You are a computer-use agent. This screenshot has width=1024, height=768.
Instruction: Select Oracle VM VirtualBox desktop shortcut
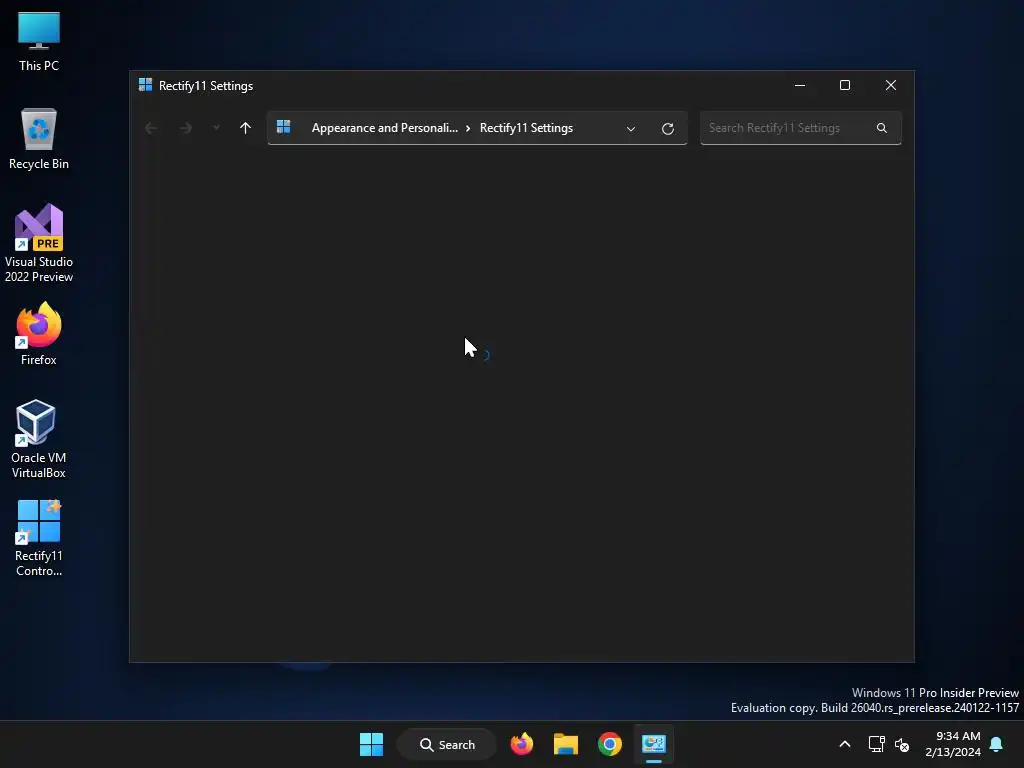(39, 439)
